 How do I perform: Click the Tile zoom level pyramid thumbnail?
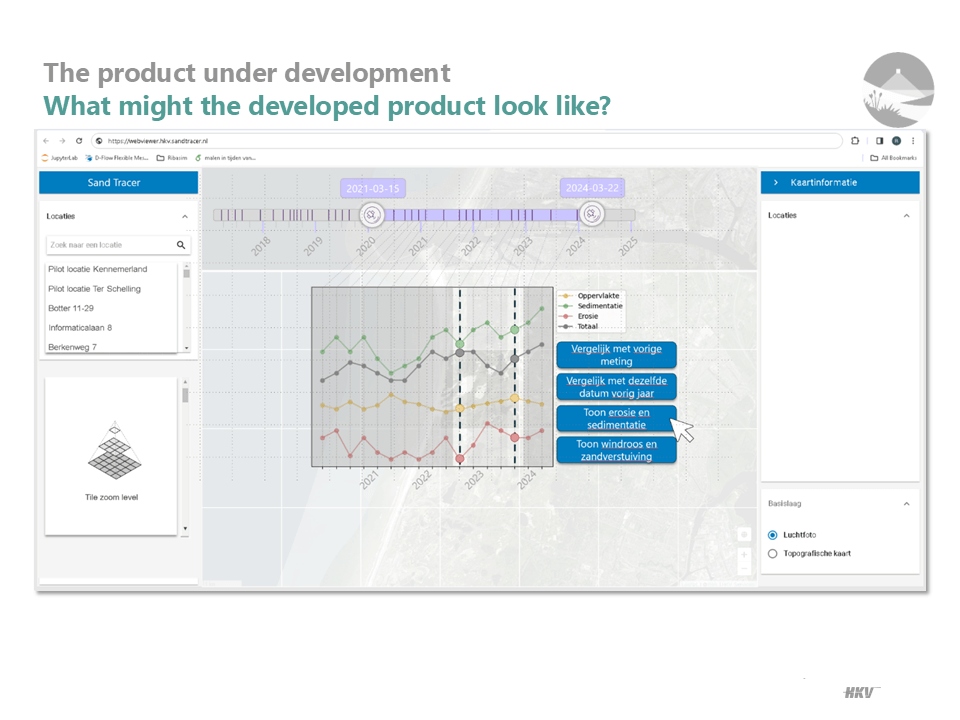click(114, 452)
